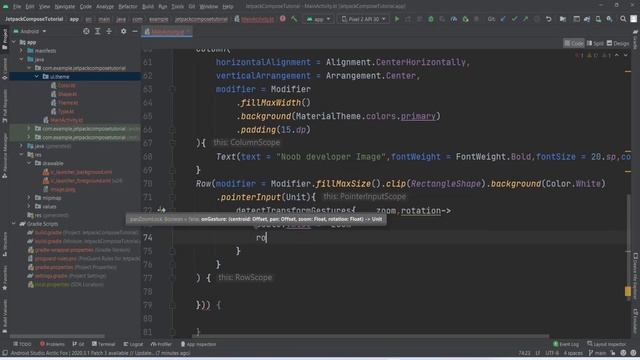640x360 pixels.
Task: Click the Rollback undo arrow icon
Action: (x=549, y=19)
